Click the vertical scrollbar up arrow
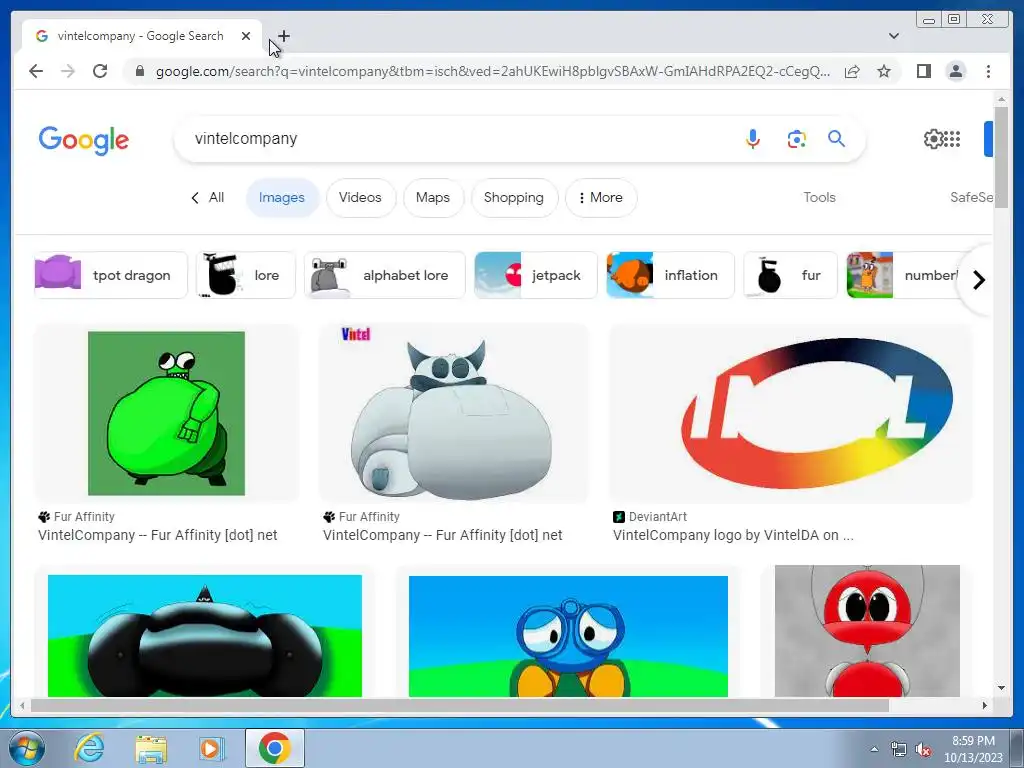The height and width of the screenshot is (768, 1024). pos(1001,99)
